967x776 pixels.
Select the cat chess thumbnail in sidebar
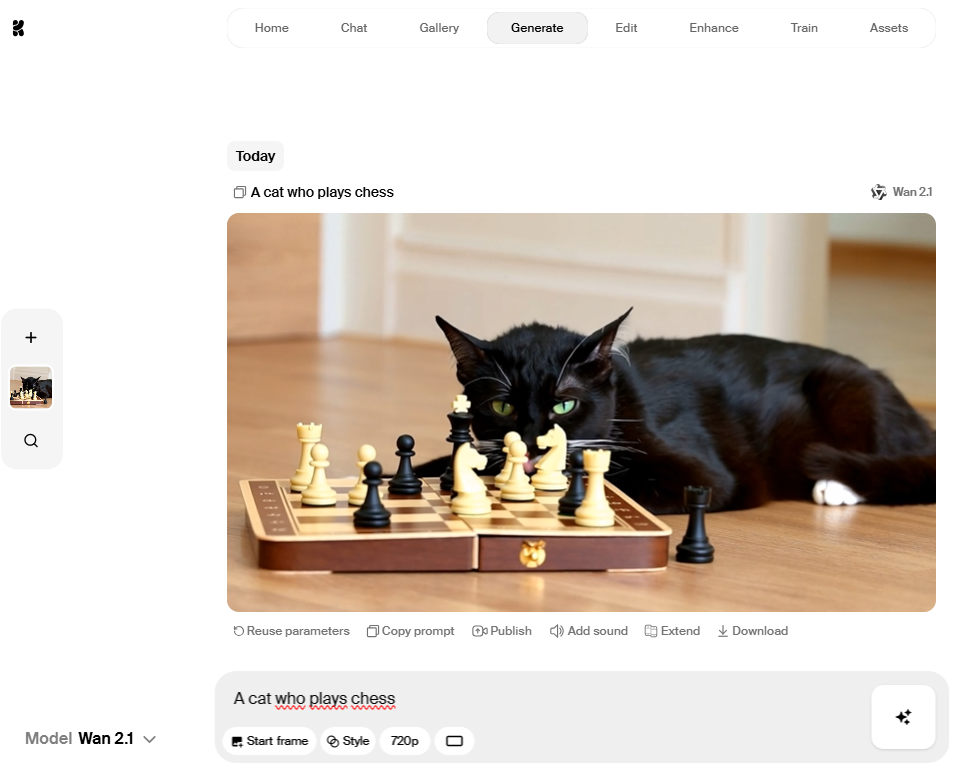click(x=31, y=387)
